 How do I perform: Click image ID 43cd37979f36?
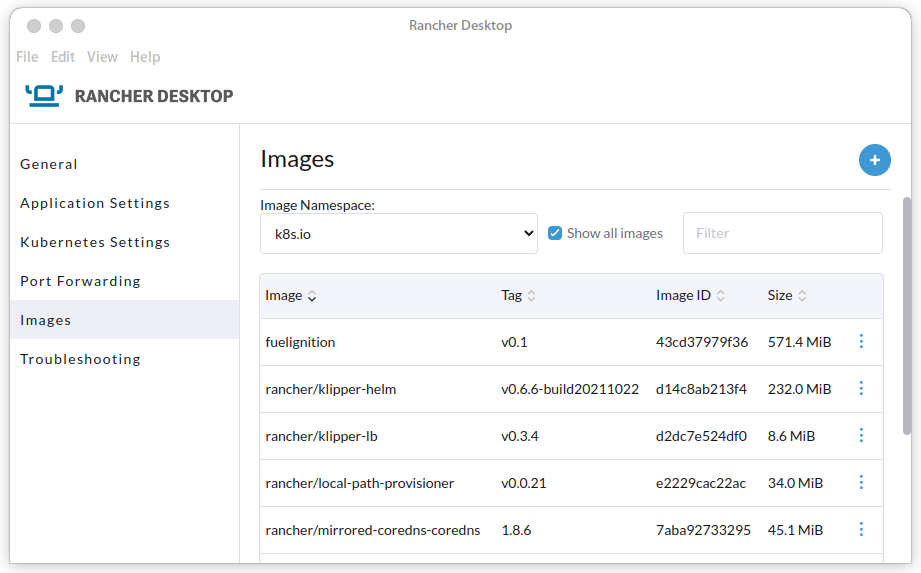pos(702,342)
